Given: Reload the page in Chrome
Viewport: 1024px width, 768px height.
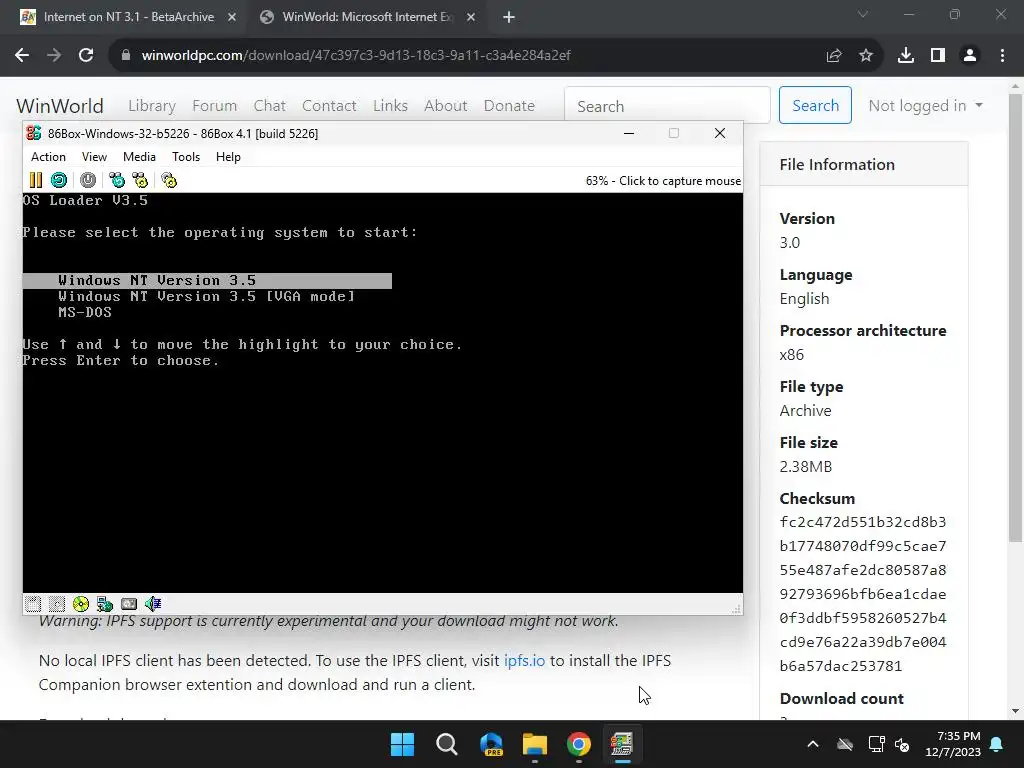Looking at the screenshot, I should pos(86,56).
